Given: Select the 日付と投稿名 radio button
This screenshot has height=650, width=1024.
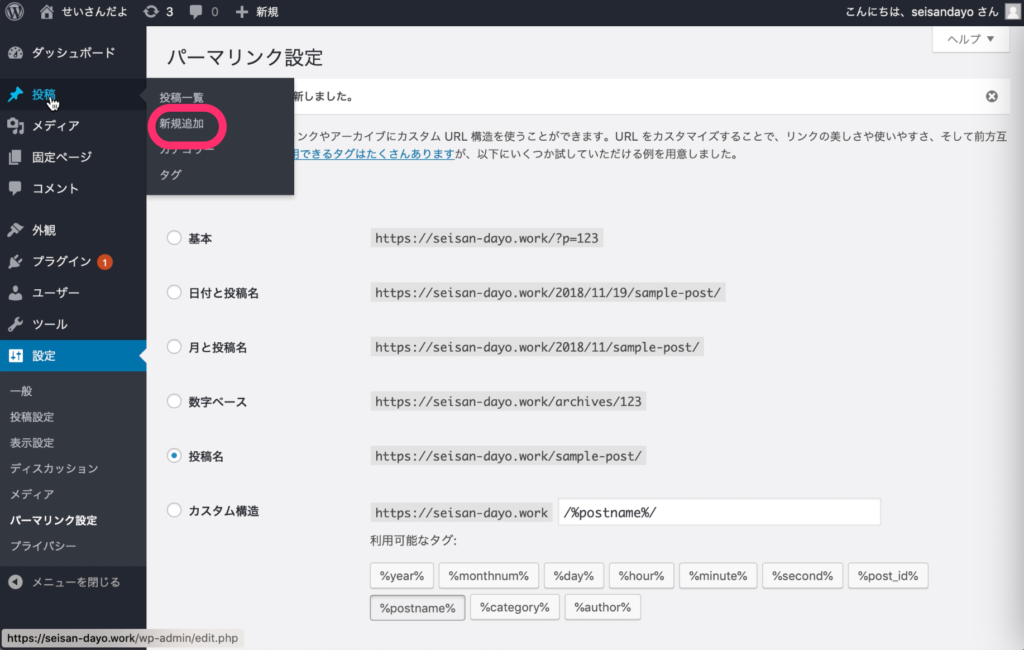Looking at the screenshot, I should tap(174, 293).
